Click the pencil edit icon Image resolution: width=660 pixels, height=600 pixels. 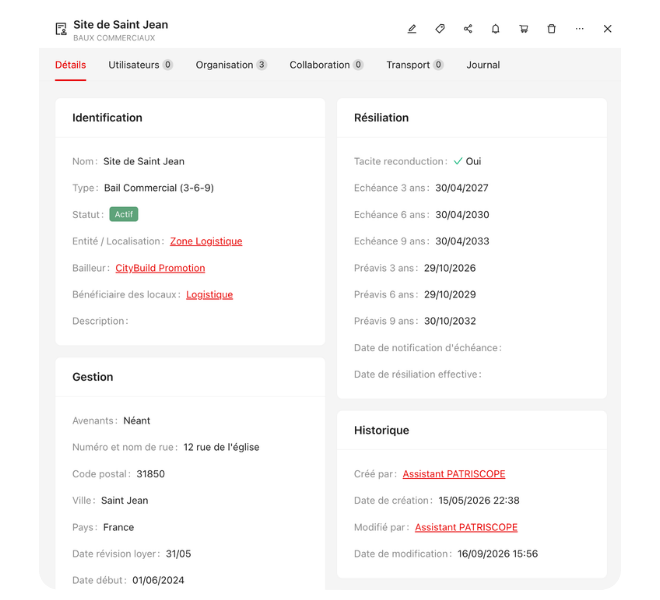[x=412, y=29]
